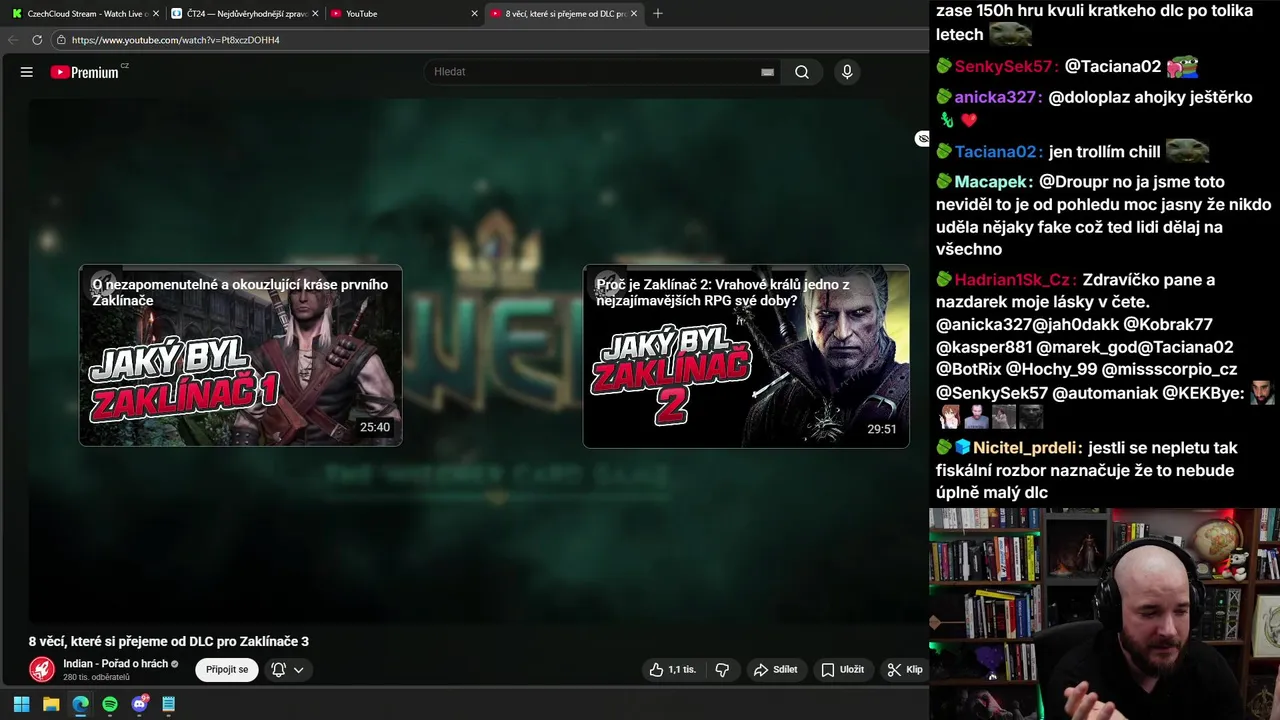Open 'Indian - Pořad o hrách' channel link
The width and height of the screenshot is (1280, 720).
pos(115,664)
